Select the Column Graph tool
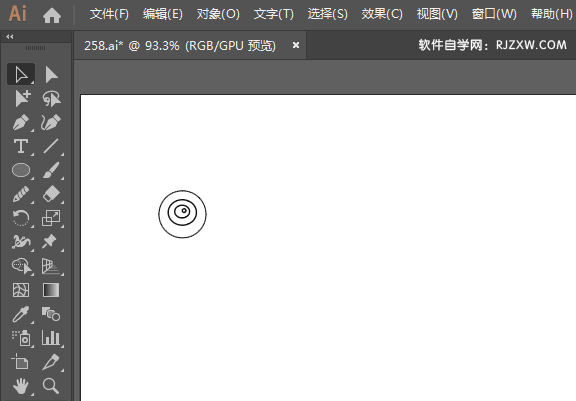The height and width of the screenshot is (401, 576). [51, 338]
